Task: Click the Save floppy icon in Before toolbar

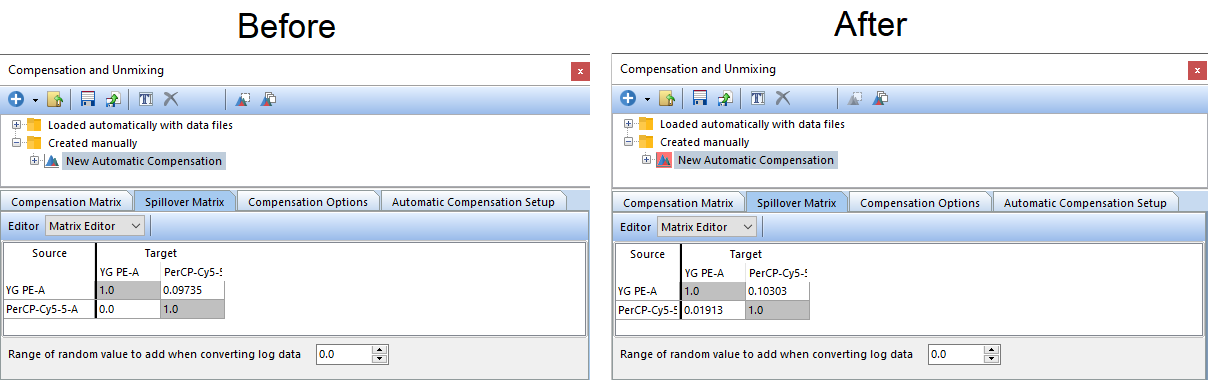Action: click(88, 99)
